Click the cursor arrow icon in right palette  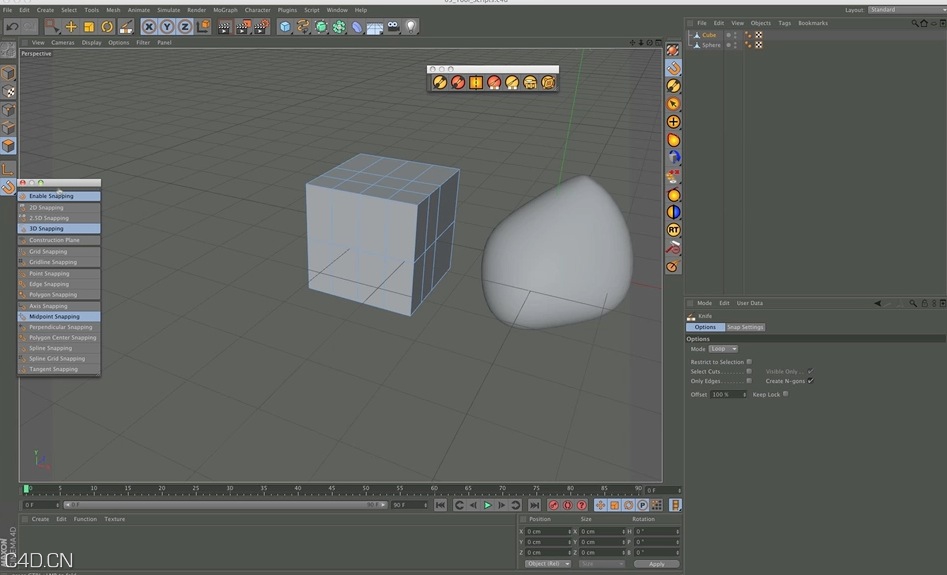(x=673, y=104)
